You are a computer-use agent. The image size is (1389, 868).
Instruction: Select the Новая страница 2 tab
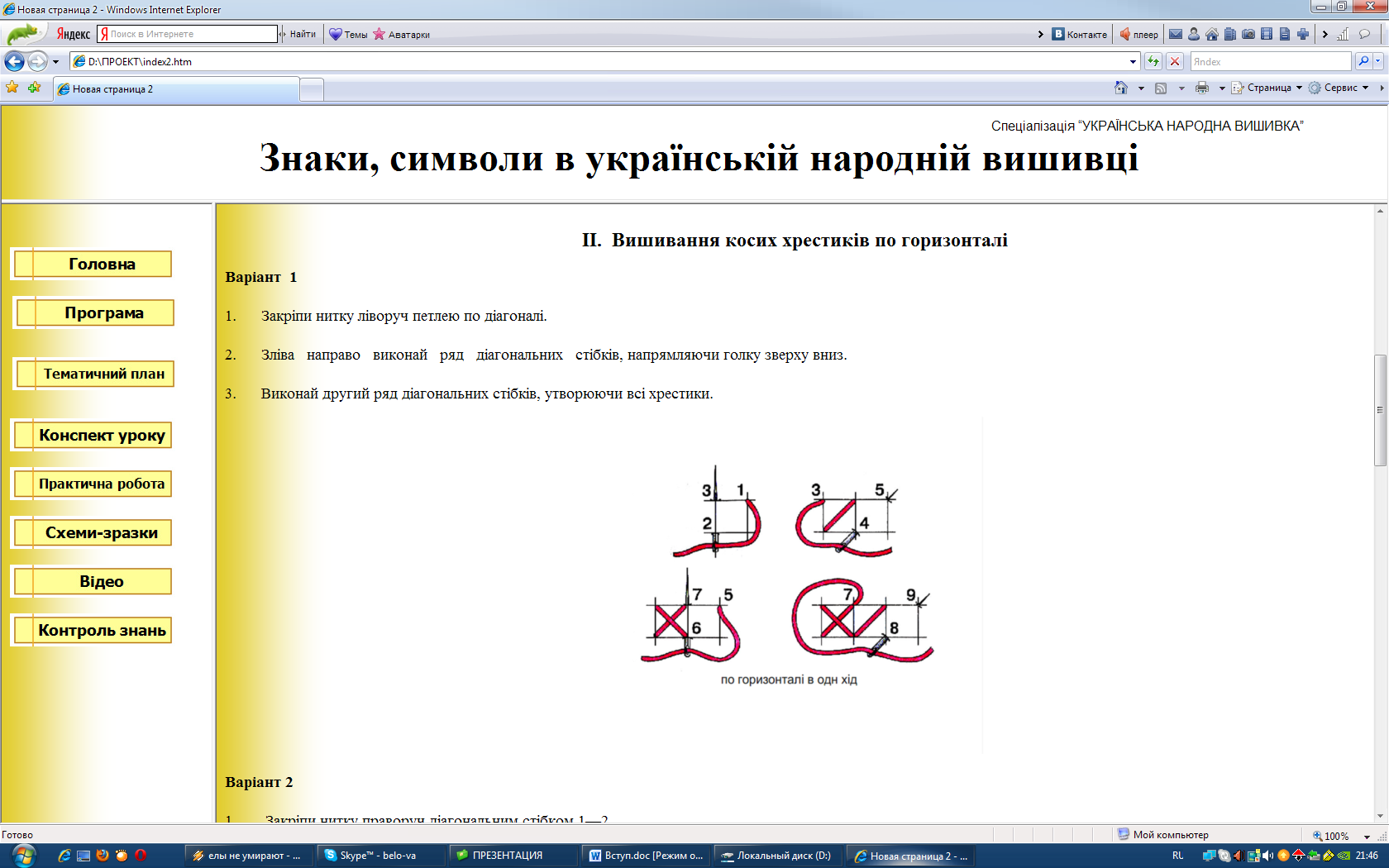[176, 89]
